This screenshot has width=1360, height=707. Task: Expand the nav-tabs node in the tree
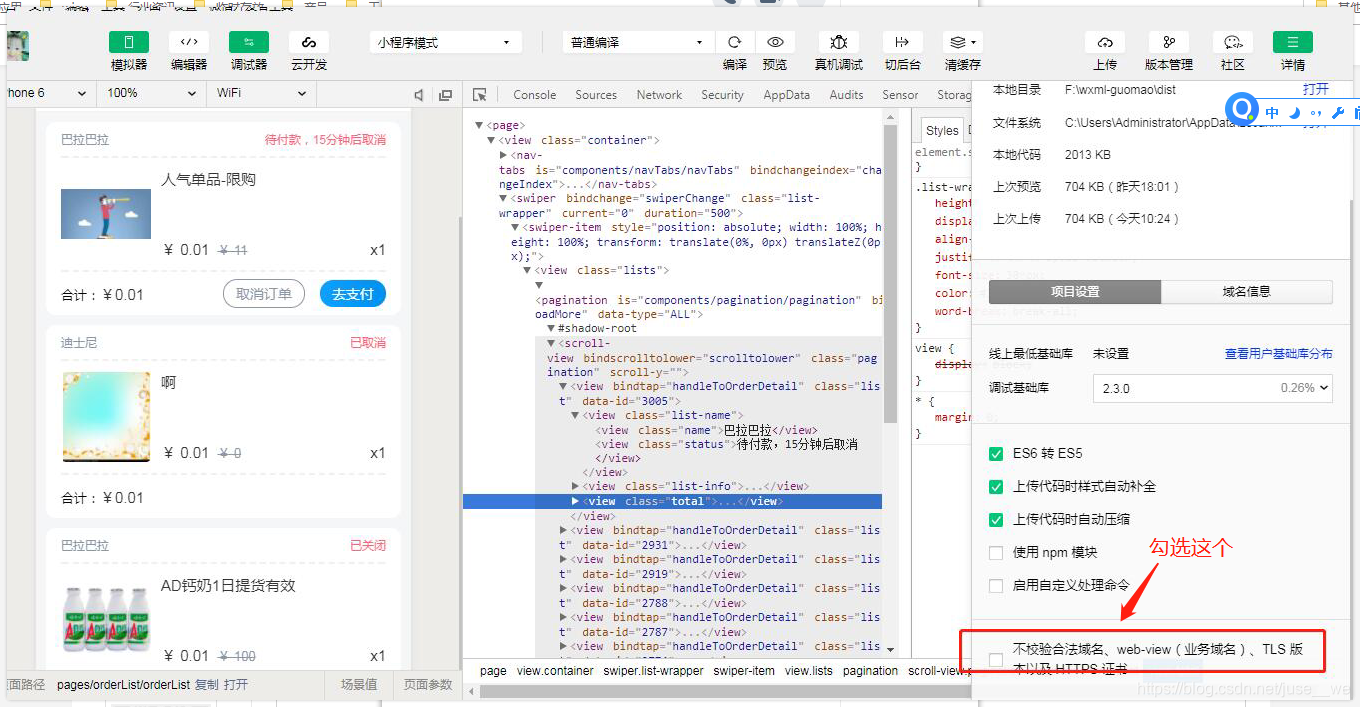pyautogui.click(x=504, y=155)
